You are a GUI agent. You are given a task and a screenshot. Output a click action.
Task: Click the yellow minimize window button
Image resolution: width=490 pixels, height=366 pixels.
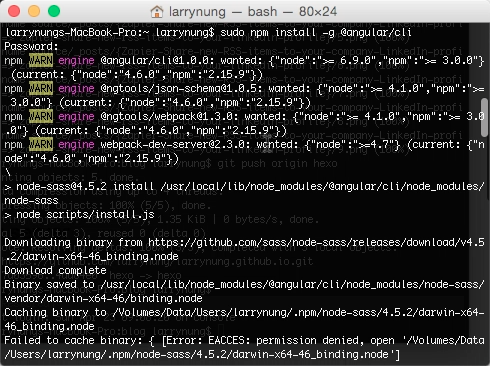[34, 11]
